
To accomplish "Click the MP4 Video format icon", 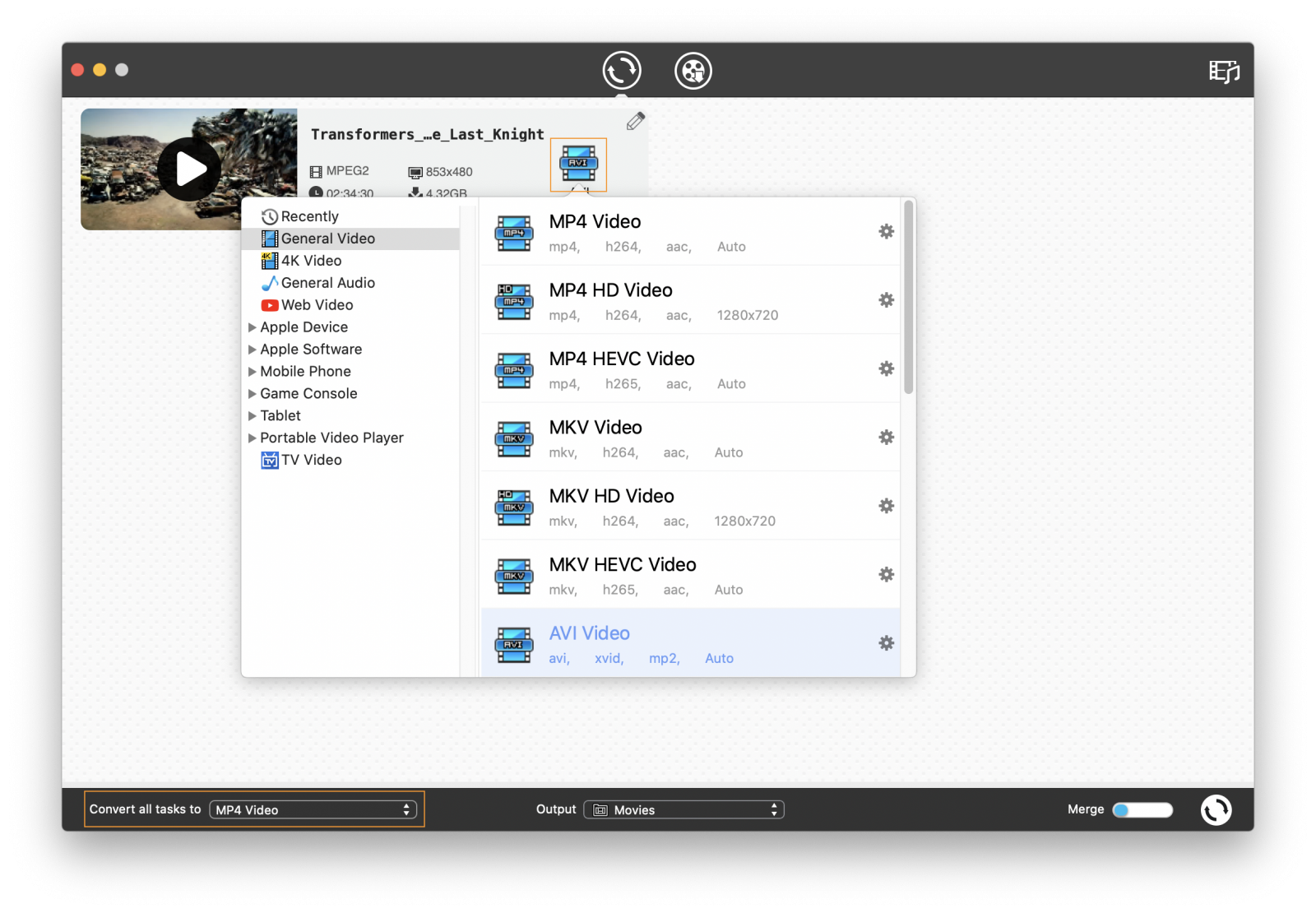I will pos(514,234).
